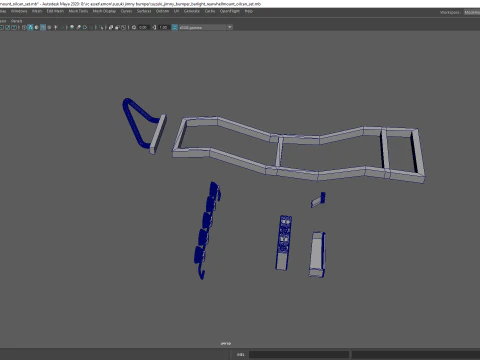Open the UV menu
Viewport: 480px width, 360px height.
[x=176, y=11]
